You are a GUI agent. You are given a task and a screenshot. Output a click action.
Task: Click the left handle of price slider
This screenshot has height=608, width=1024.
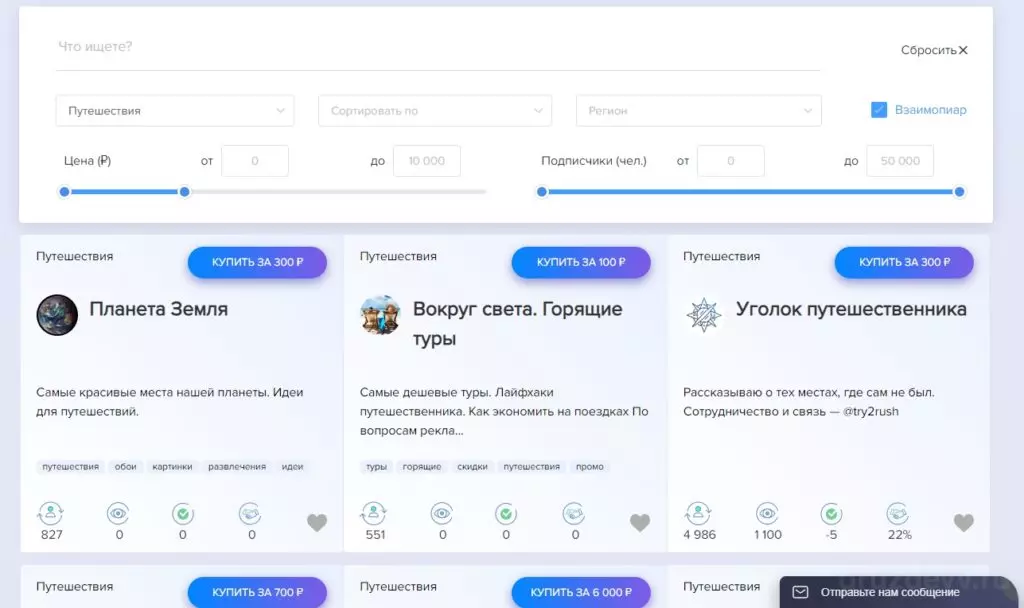[64, 192]
